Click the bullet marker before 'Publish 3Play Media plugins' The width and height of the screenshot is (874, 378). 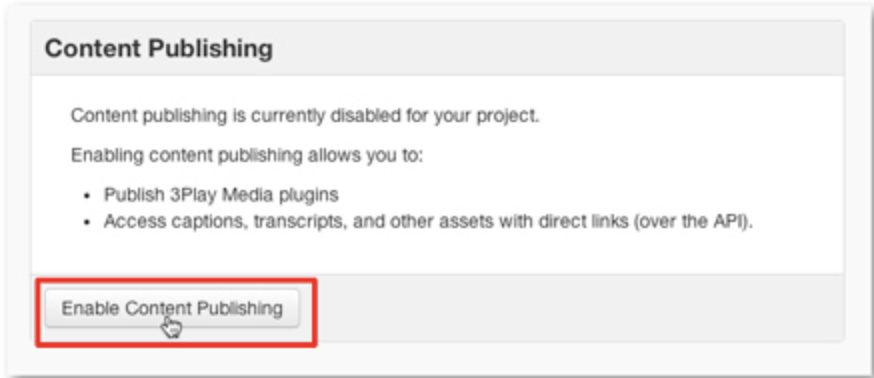[x=86, y=196]
